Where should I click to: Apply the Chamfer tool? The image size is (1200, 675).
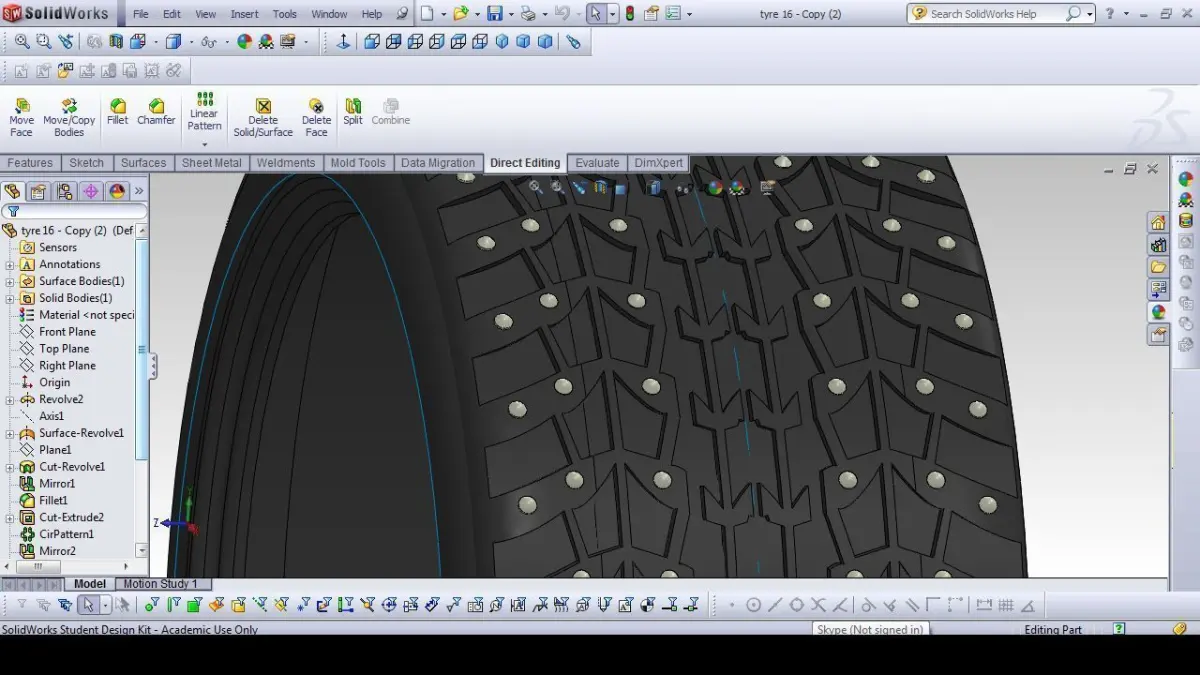point(156,112)
